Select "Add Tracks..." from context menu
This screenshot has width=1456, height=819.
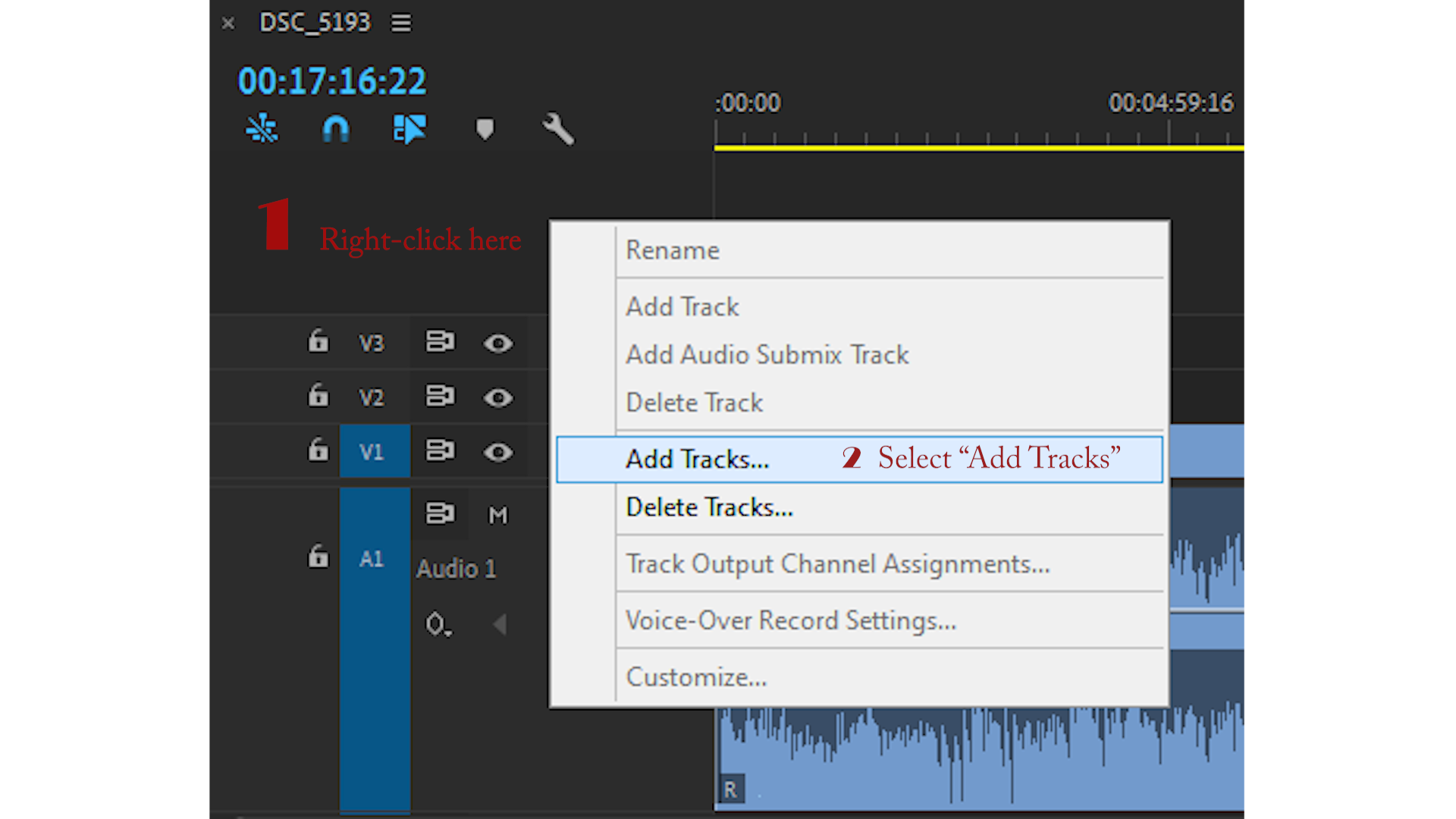(697, 460)
